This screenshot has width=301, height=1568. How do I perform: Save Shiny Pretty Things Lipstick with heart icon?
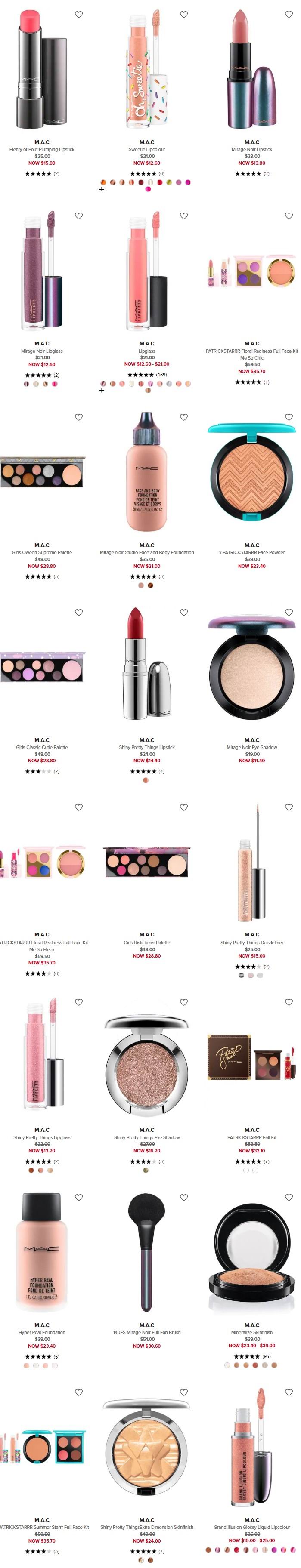183,612
